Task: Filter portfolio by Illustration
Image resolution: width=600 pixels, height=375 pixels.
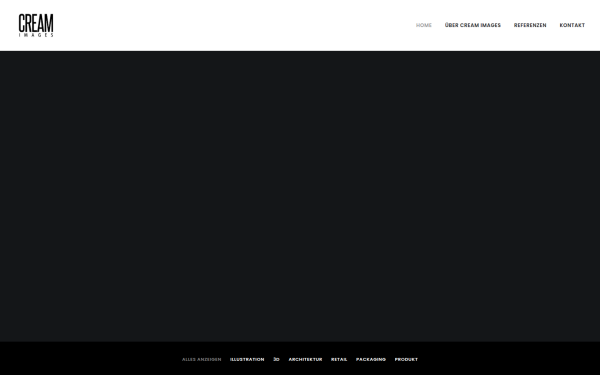Action: [x=247, y=359]
